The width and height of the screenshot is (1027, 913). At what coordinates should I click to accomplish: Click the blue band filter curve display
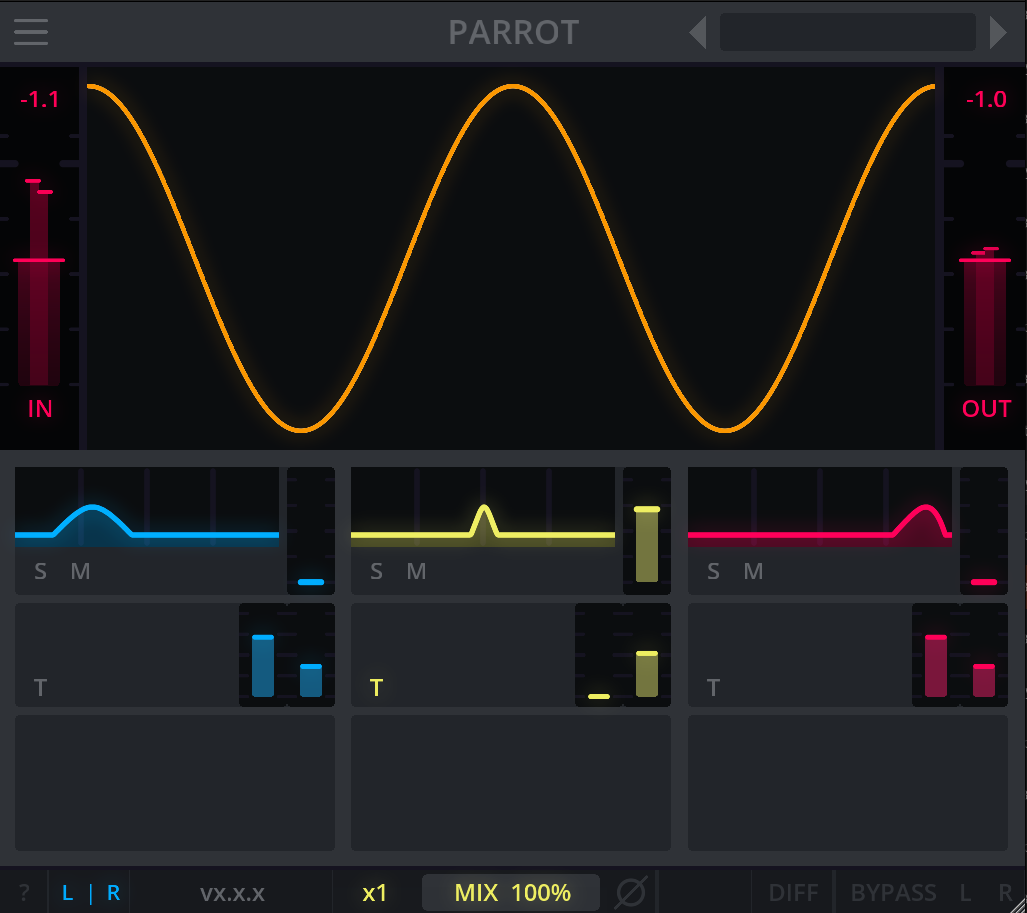click(147, 508)
